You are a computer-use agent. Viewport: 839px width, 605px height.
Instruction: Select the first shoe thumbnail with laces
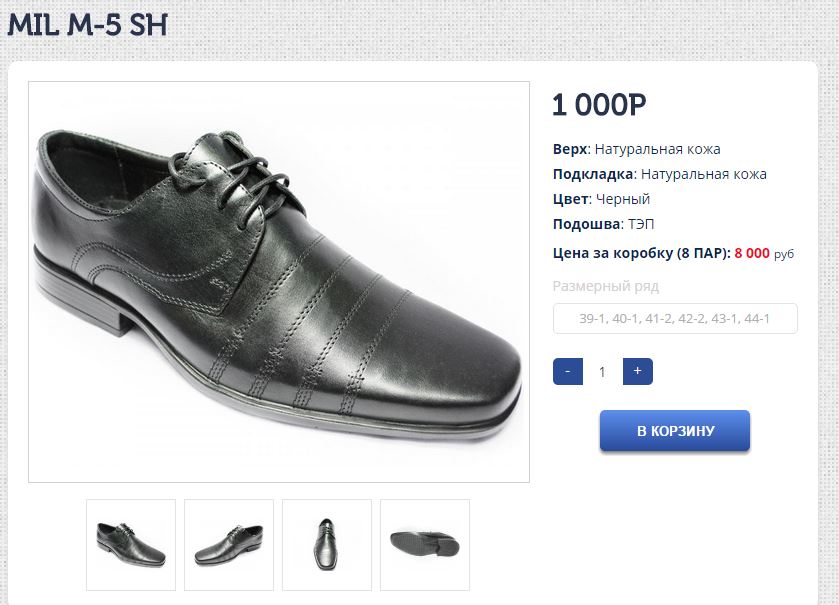tap(131, 545)
